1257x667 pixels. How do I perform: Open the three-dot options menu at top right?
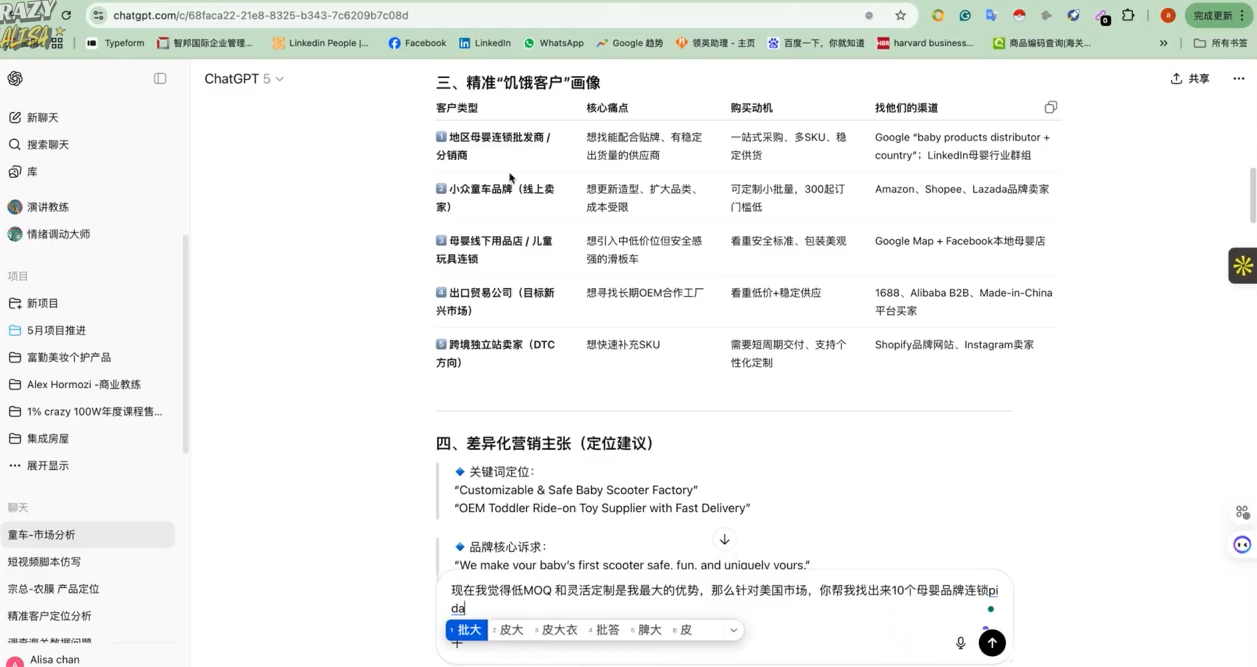[1238, 78]
